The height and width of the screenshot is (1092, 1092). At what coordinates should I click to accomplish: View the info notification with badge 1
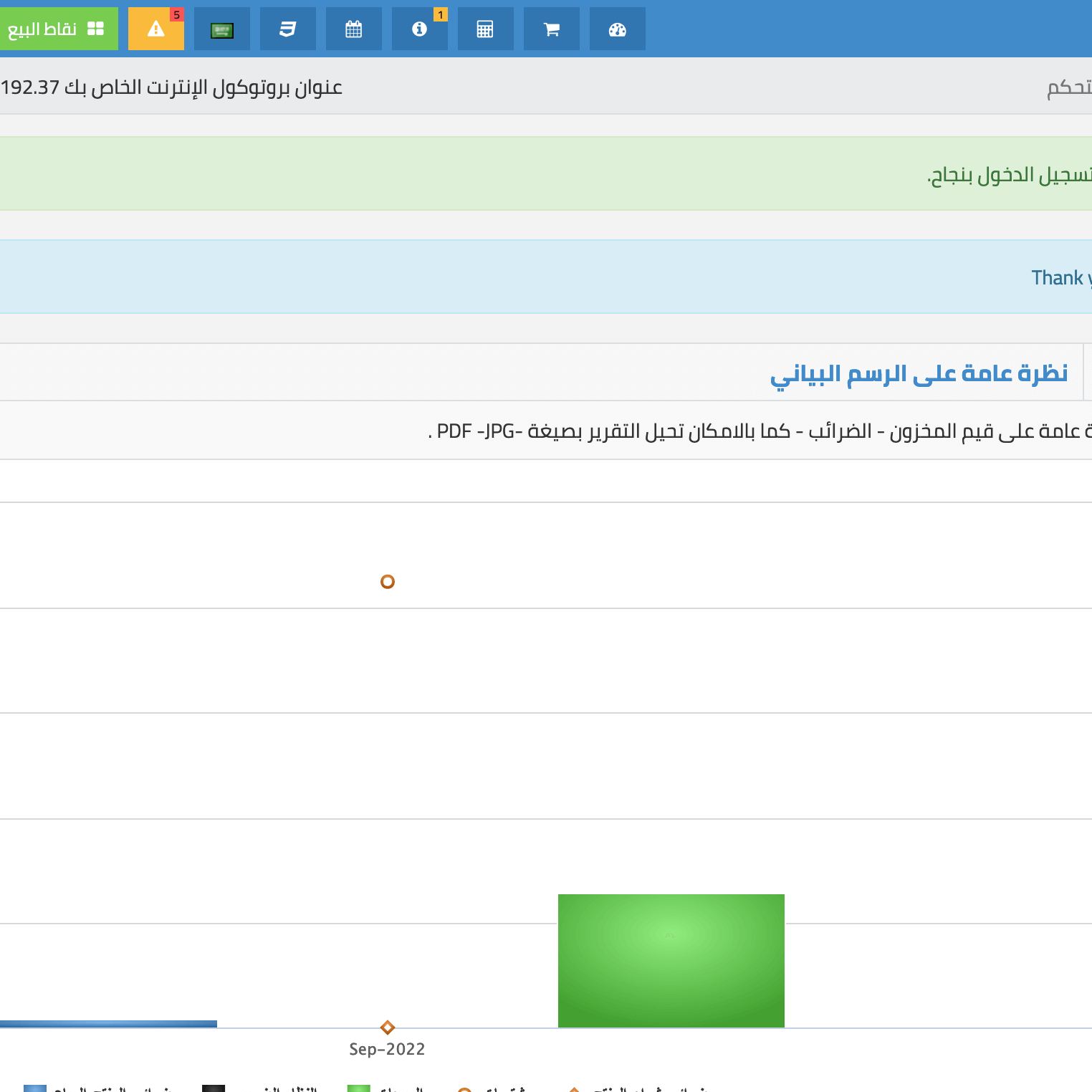pos(419,29)
